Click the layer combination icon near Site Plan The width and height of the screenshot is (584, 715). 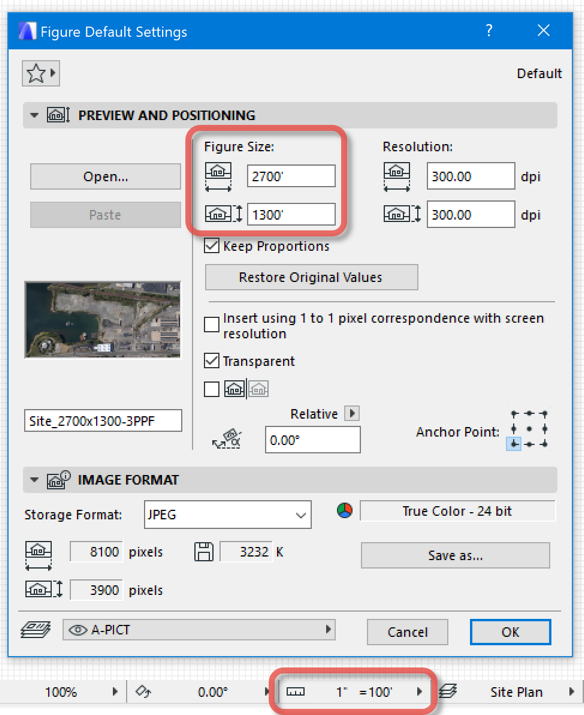pos(447,692)
